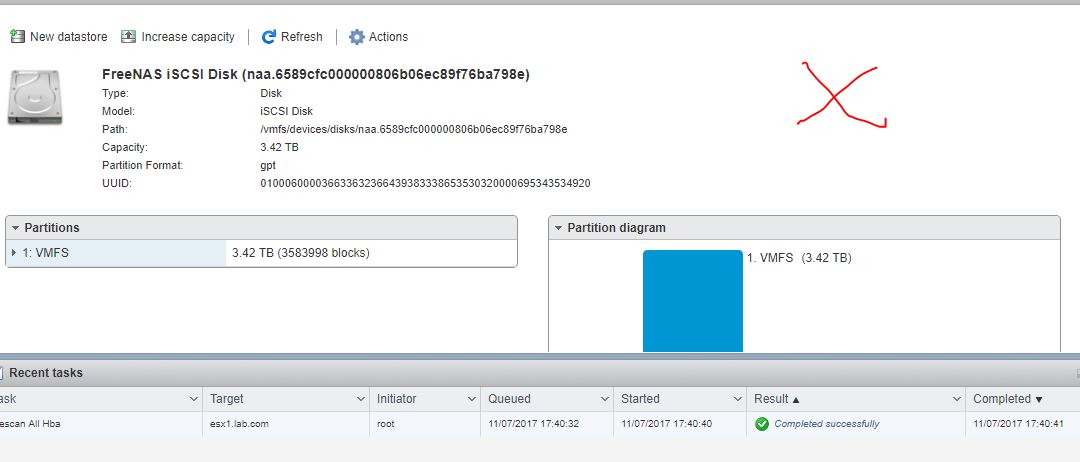Sort tasks by Target column
1080x462 pixels.
pyautogui.click(x=227, y=399)
